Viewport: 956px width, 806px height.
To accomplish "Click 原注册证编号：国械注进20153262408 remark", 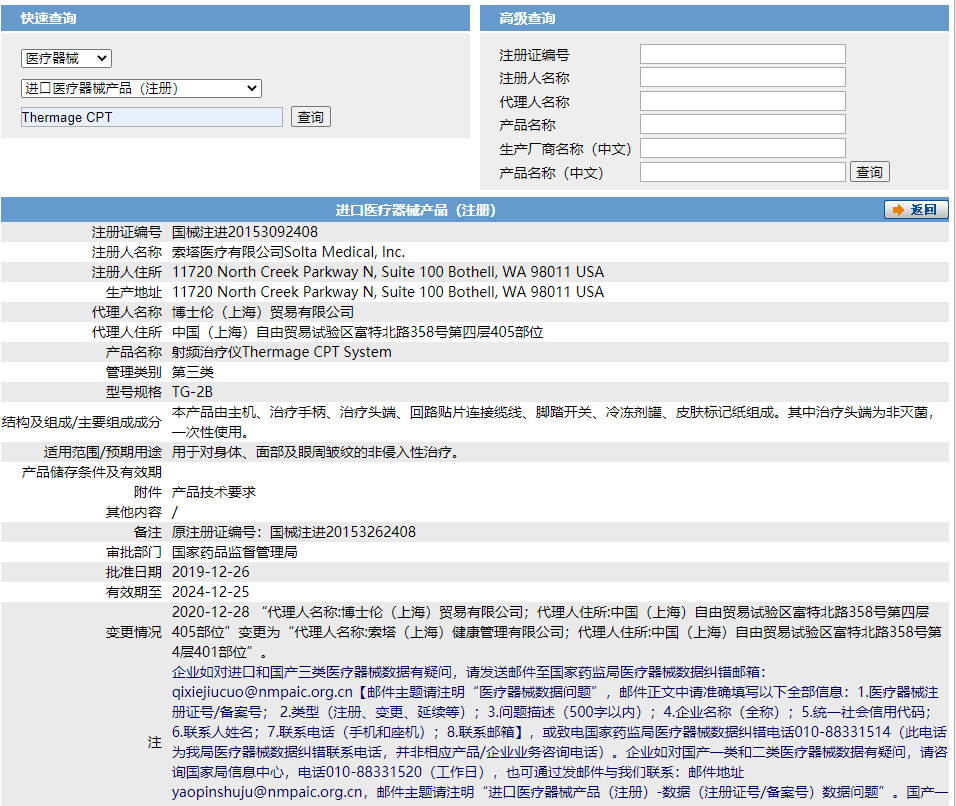I will 294,532.
